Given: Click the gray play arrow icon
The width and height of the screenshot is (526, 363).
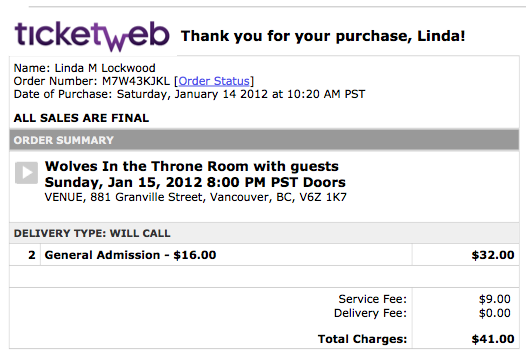Looking at the screenshot, I should [27, 173].
